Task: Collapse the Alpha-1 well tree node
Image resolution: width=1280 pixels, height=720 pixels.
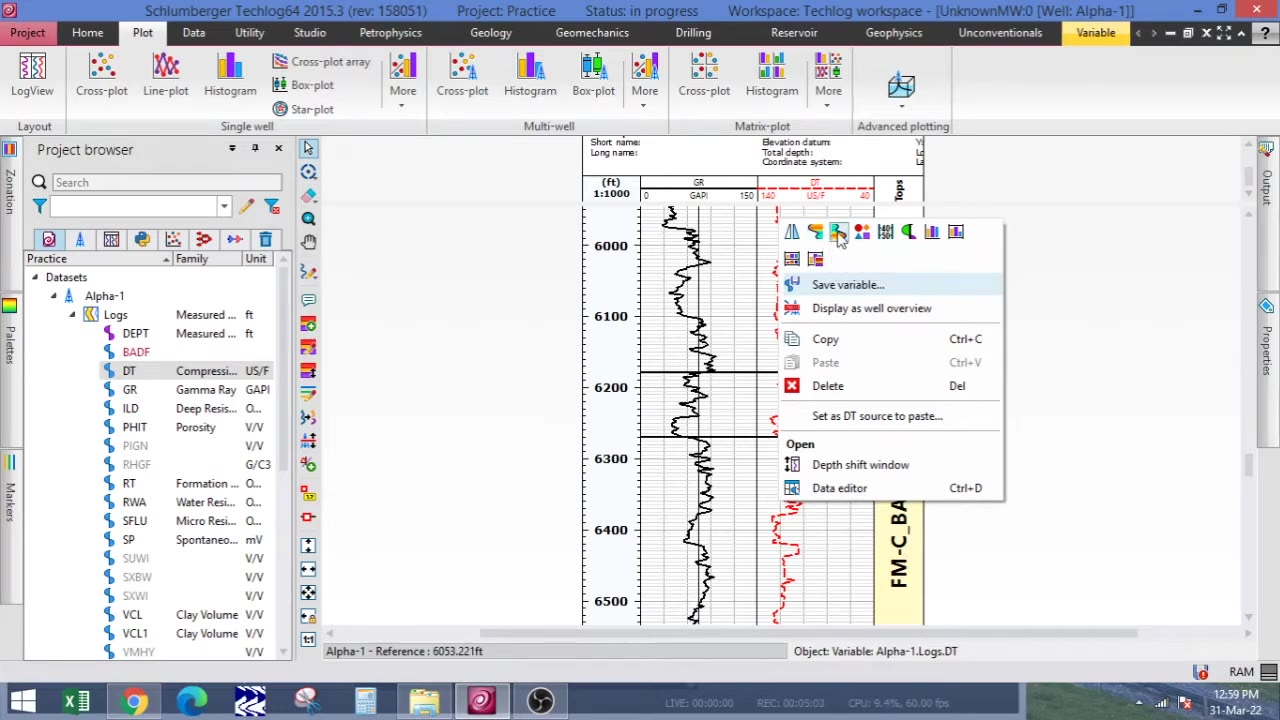Action: pyautogui.click(x=53, y=295)
